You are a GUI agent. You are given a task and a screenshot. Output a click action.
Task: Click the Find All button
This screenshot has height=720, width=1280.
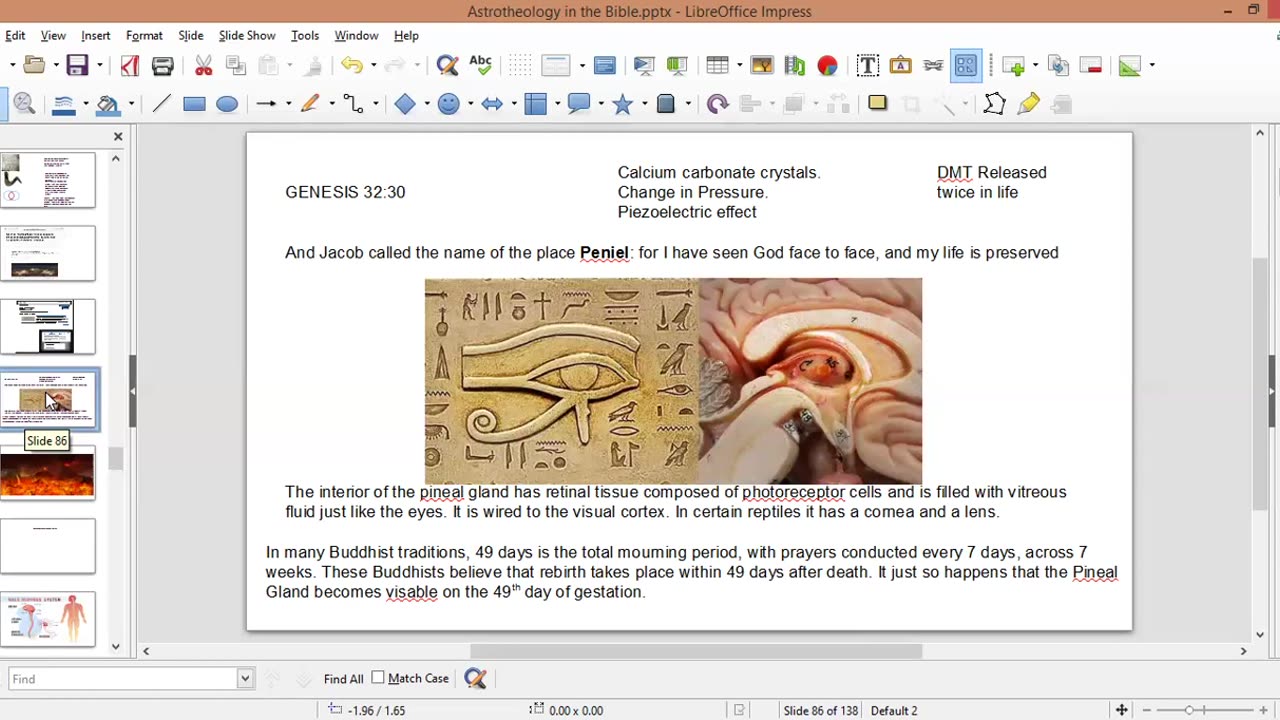(343, 679)
